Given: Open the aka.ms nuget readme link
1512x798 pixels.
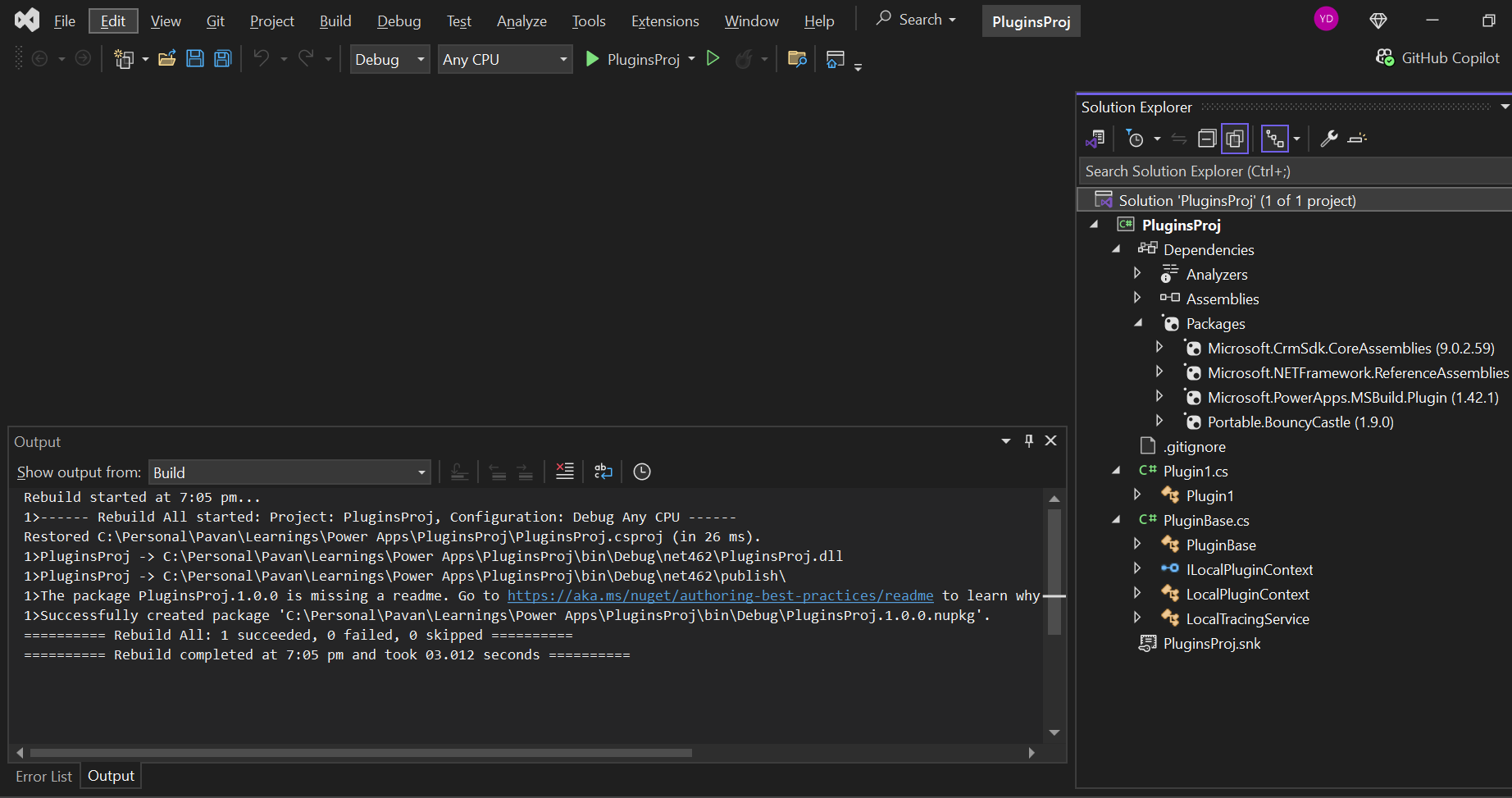Looking at the screenshot, I should tap(720, 595).
